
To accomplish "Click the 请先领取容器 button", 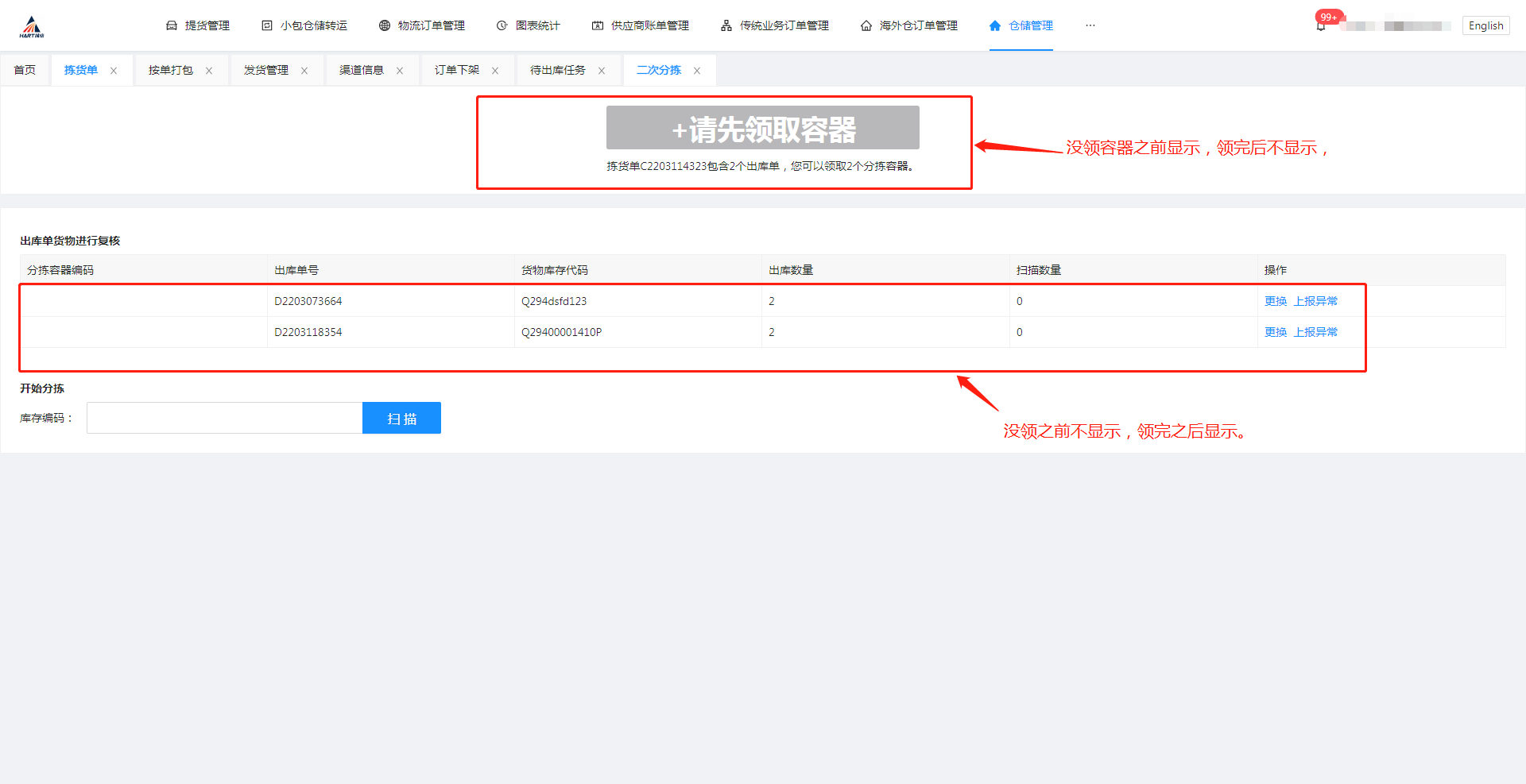I will pos(762,128).
